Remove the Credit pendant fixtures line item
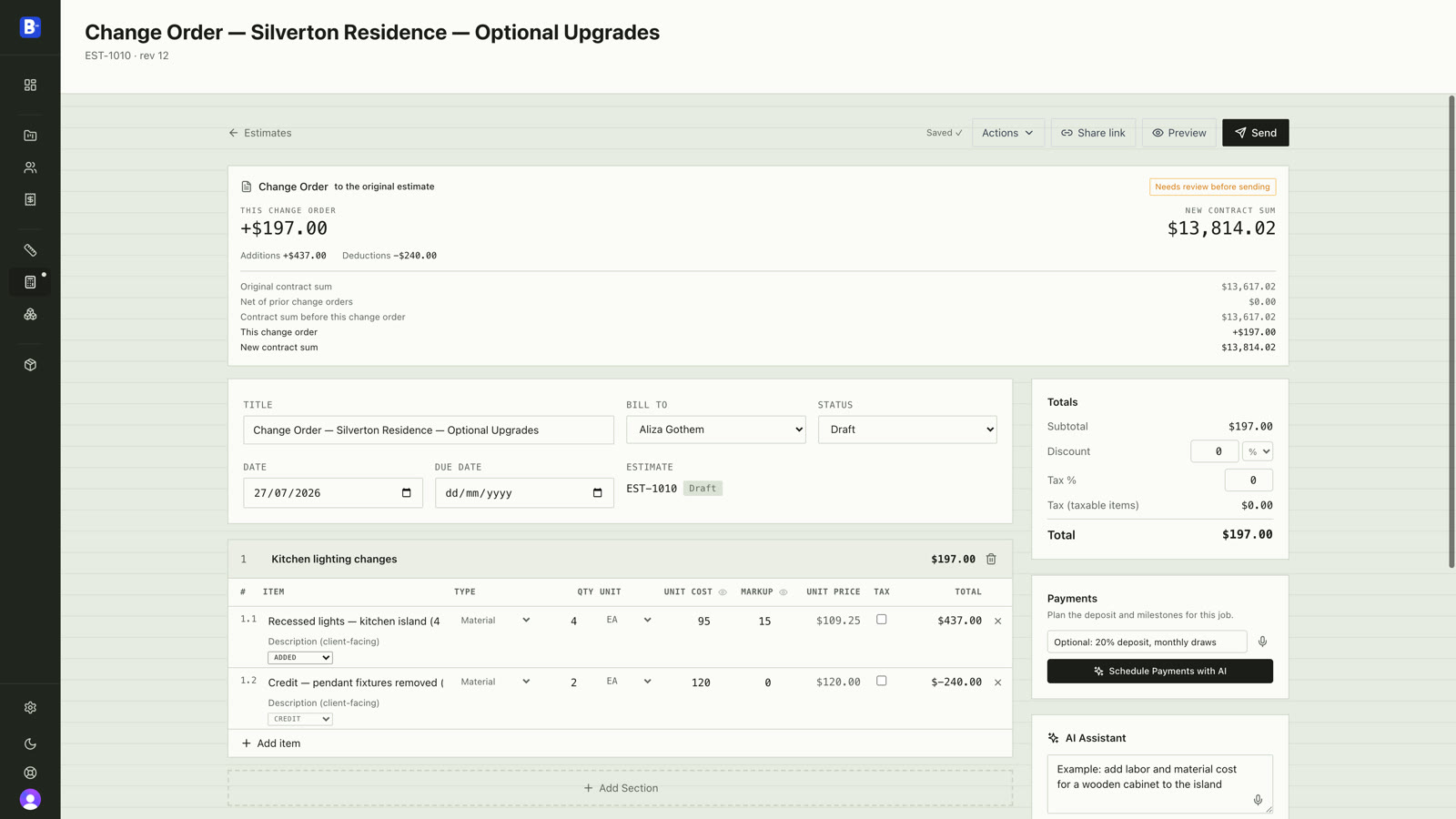 click(x=998, y=682)
